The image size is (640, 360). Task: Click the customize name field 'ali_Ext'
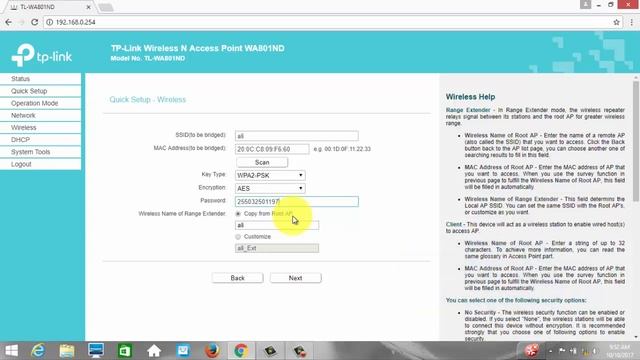277,248
